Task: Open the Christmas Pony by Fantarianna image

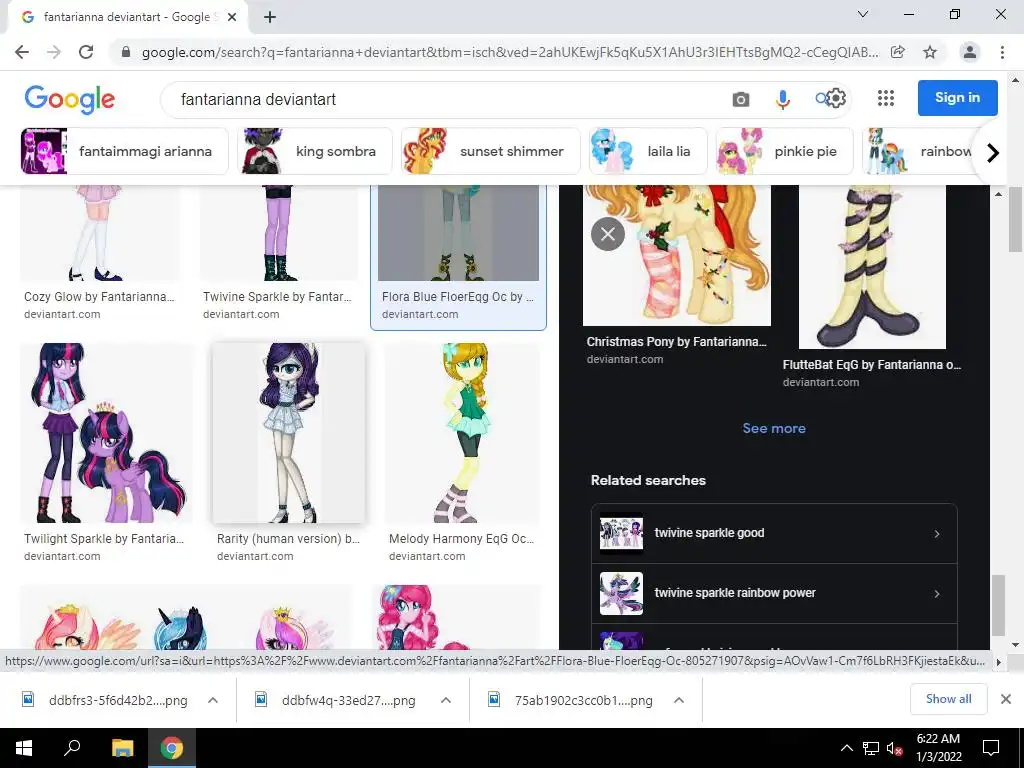Action: [x=677, y=255]
